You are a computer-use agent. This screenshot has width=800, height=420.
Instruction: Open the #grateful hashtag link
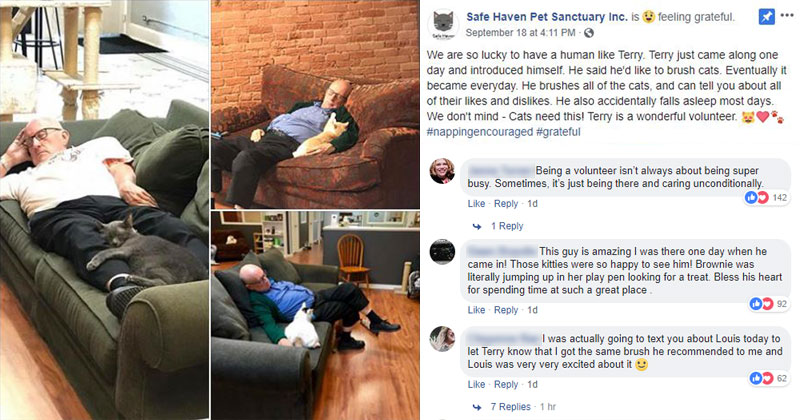coord(558,132)
